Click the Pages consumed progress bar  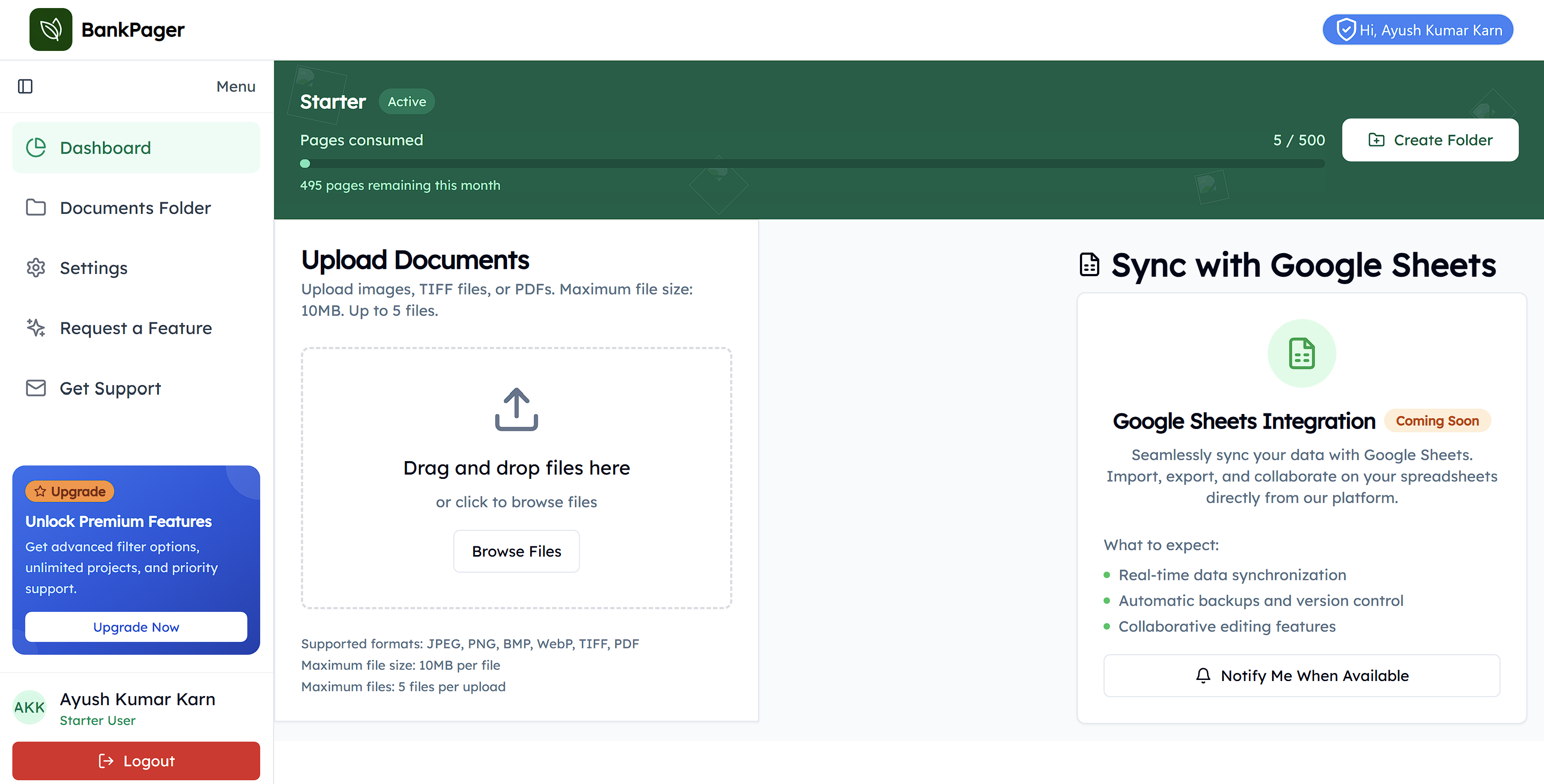(x=812, y=164)
